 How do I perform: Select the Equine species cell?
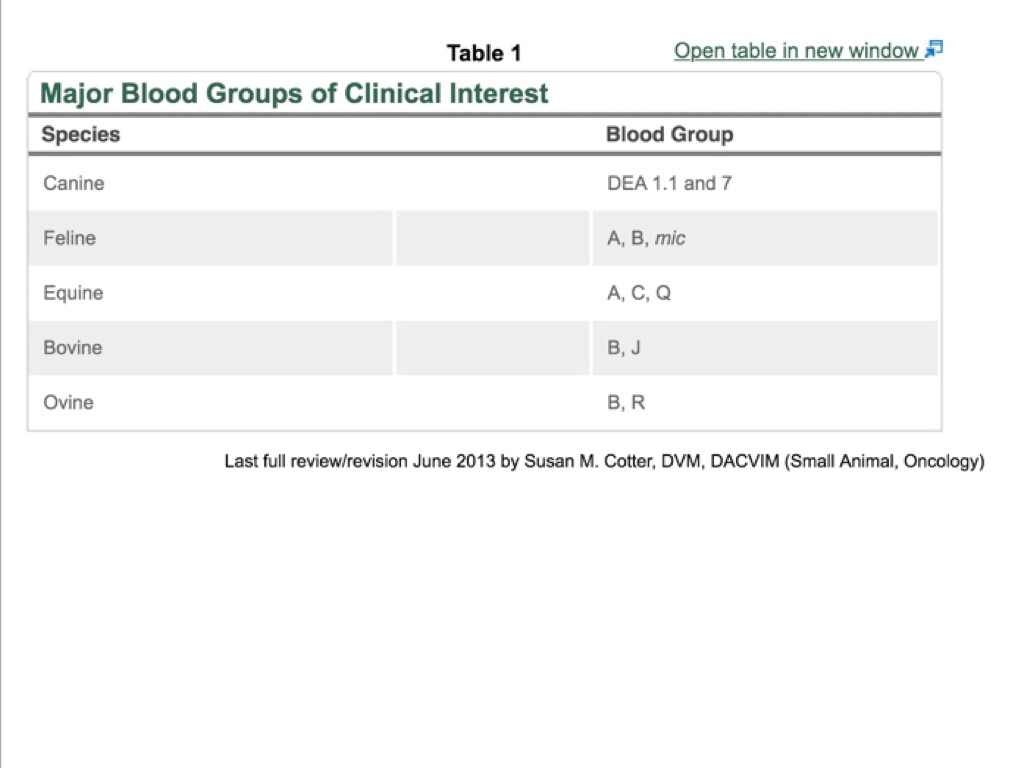(x=73, y=293)
